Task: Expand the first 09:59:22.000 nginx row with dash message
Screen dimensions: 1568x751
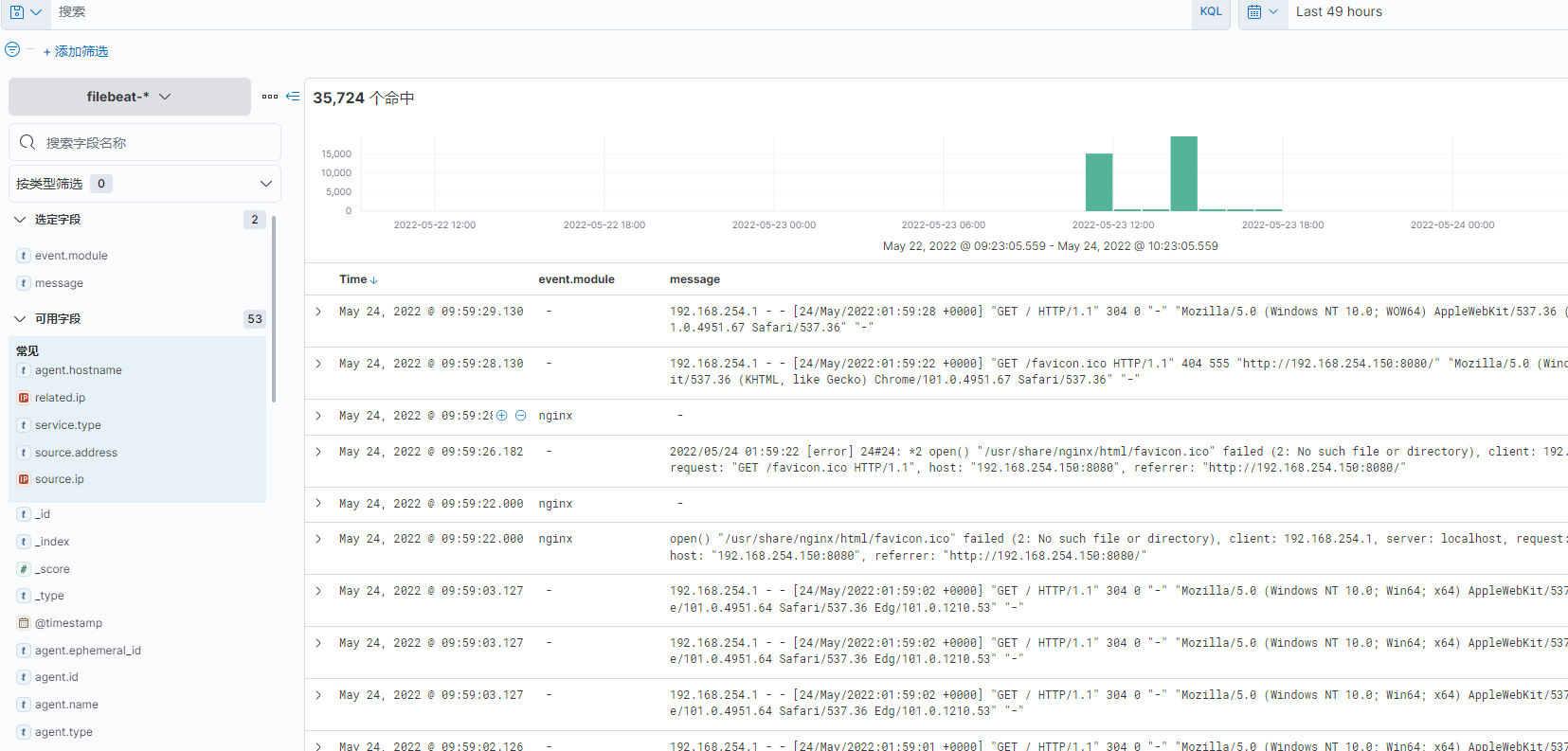Action: [318, 504]
